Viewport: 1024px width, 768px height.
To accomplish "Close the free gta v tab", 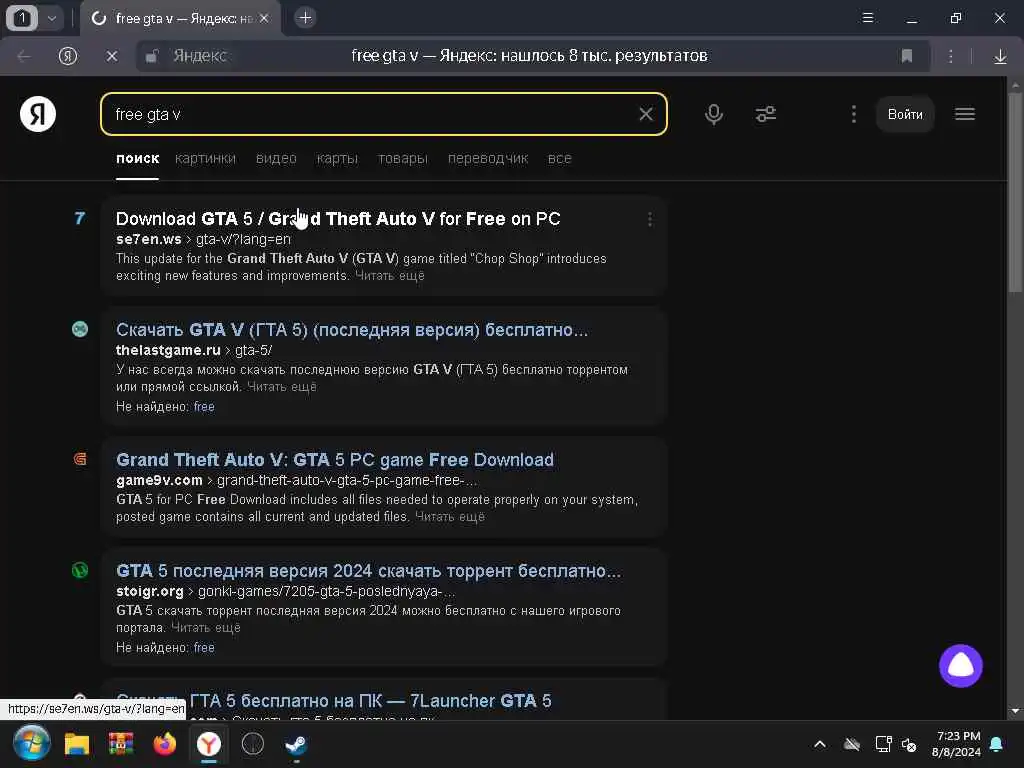I will pyautogui.click(x=264, y=18).
